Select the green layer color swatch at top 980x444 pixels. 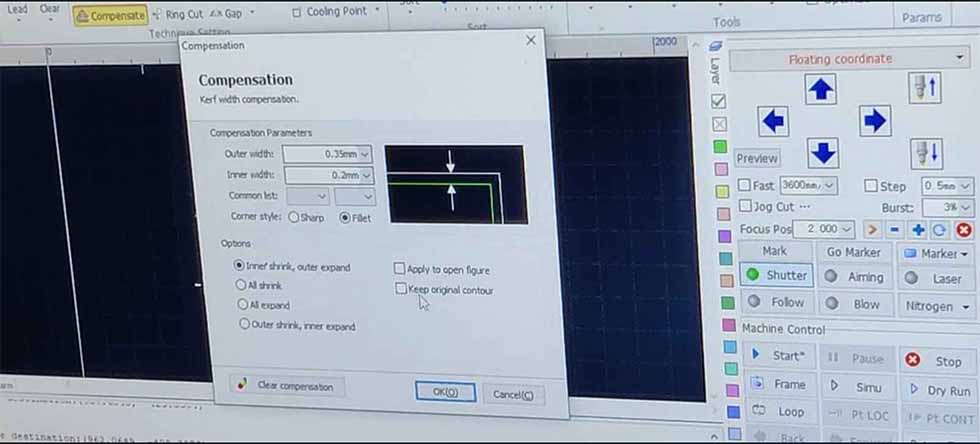pos(720,147)
